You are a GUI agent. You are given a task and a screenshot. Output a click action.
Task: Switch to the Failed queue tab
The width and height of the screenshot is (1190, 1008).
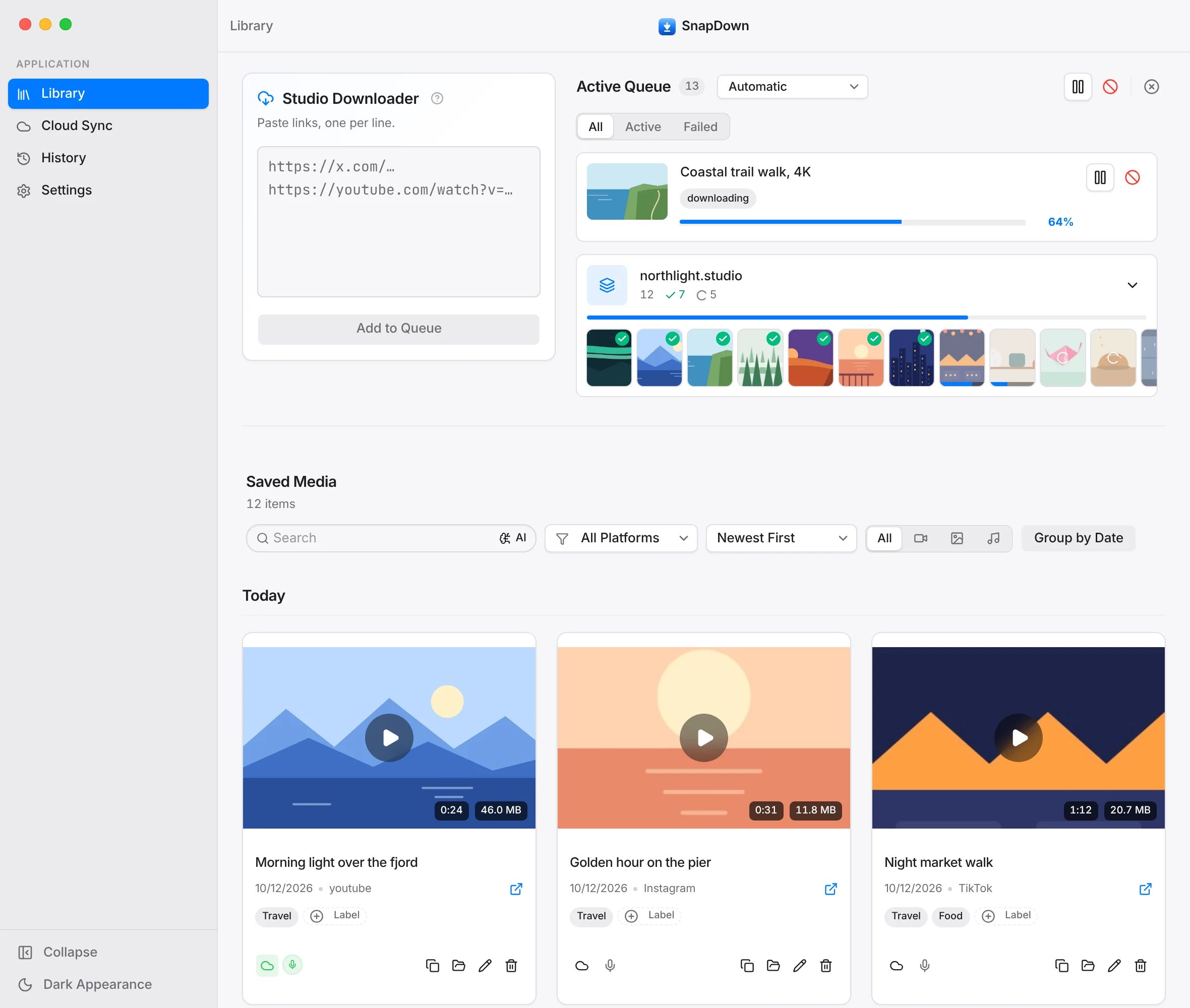[700, 127]
